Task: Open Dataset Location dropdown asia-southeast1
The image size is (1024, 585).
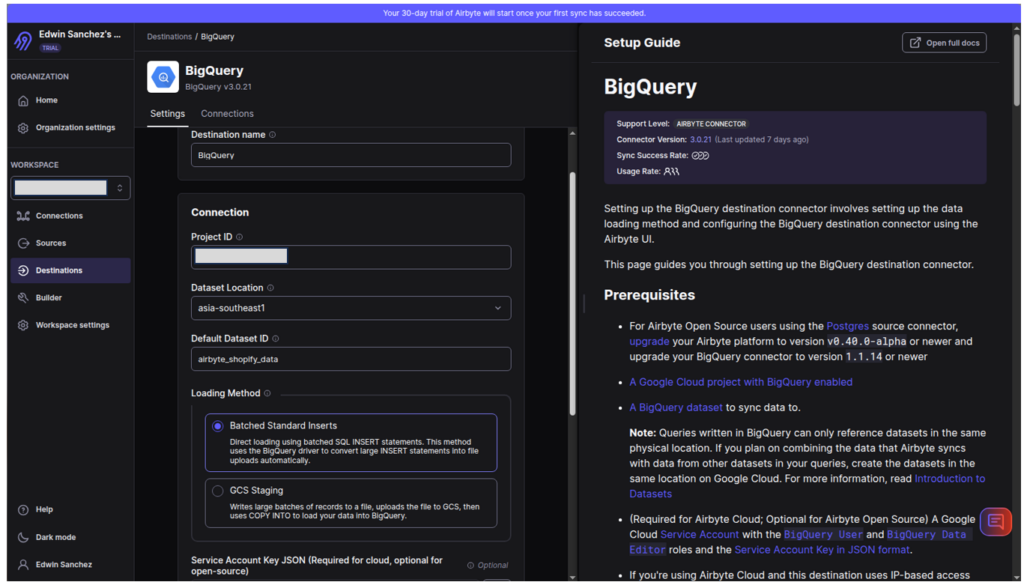Action: pos(351,308)
